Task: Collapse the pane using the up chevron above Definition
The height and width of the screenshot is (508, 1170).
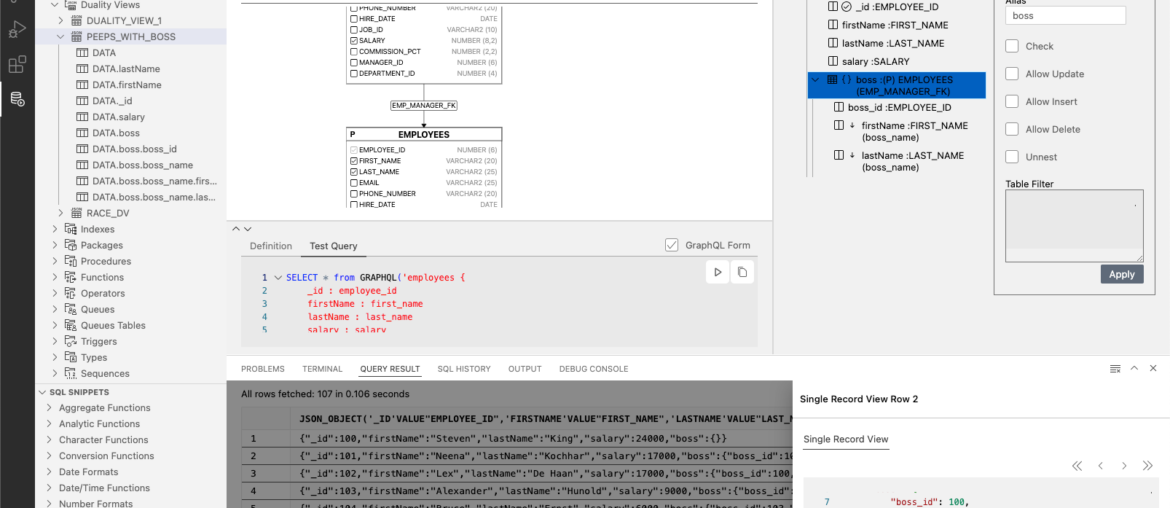Action: [x=237, y=229]
